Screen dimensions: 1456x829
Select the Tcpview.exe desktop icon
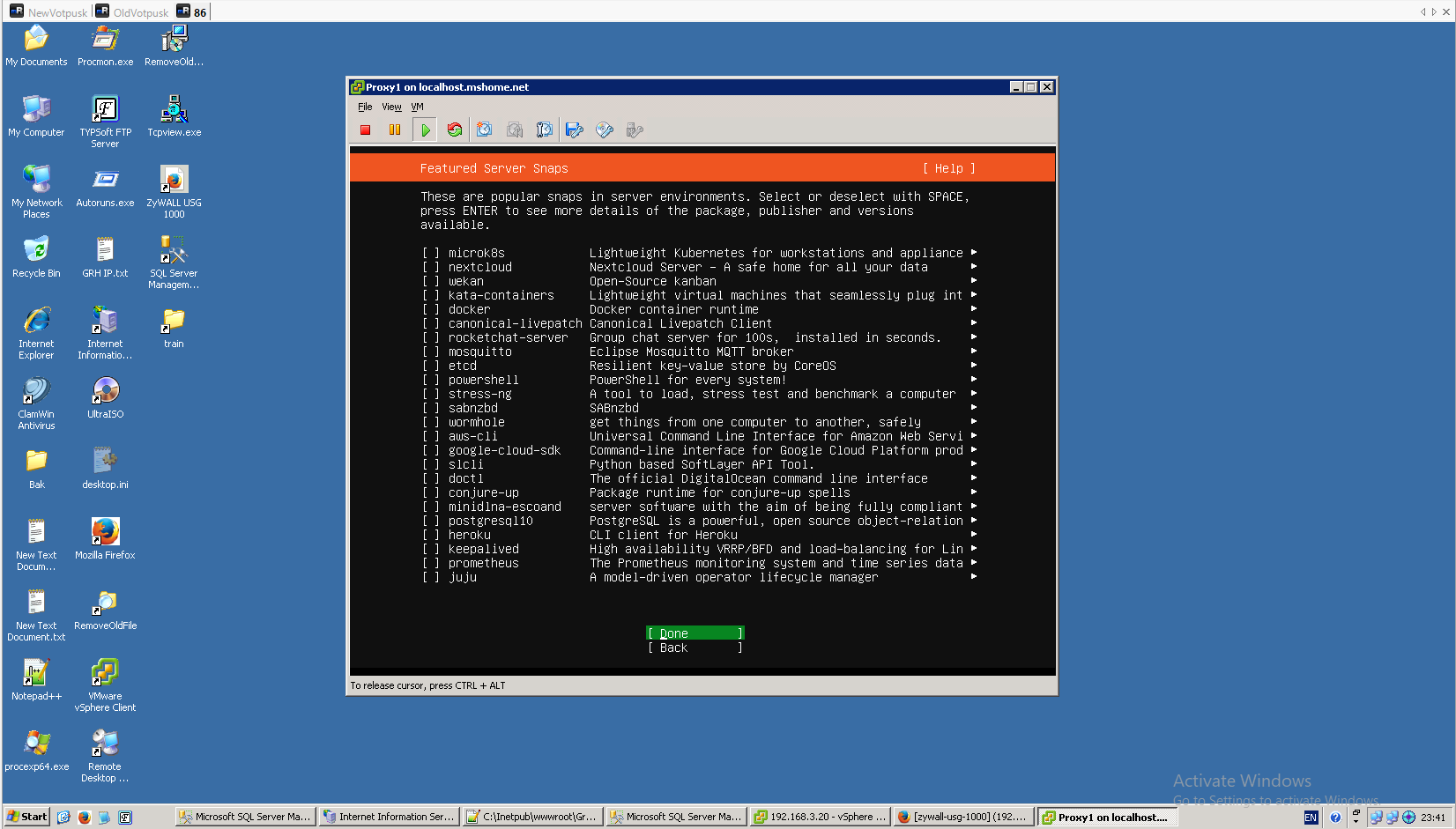(x=174, y=116)
